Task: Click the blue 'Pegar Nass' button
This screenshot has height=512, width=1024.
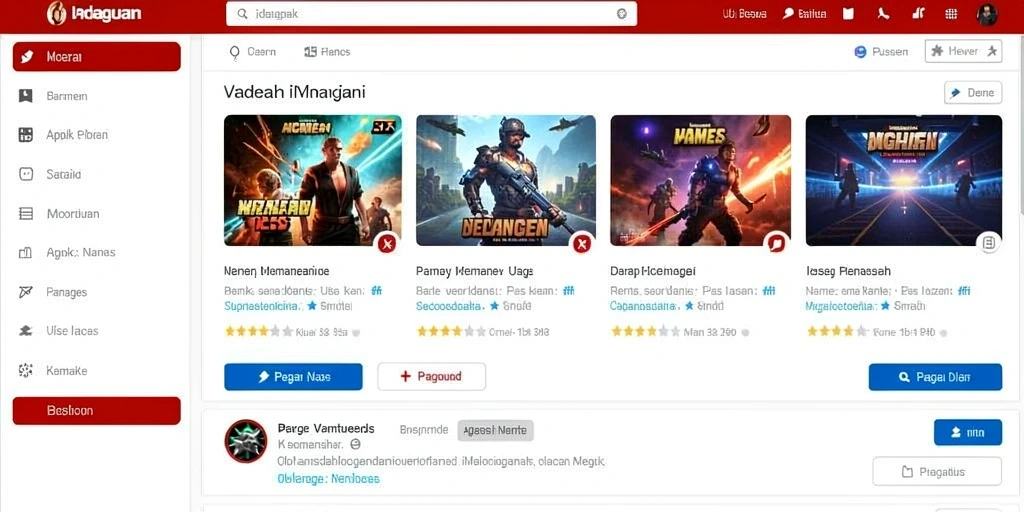Action: (293, 377)
